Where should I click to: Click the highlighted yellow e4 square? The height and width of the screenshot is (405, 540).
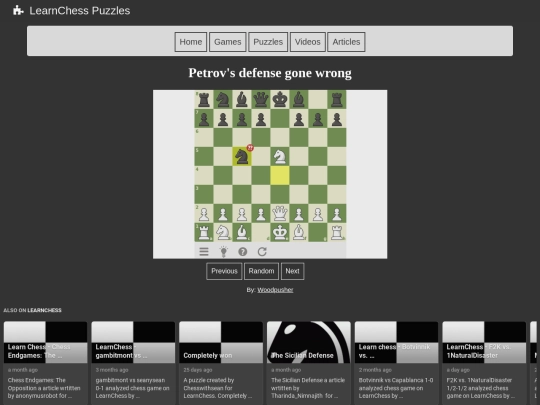280,175
